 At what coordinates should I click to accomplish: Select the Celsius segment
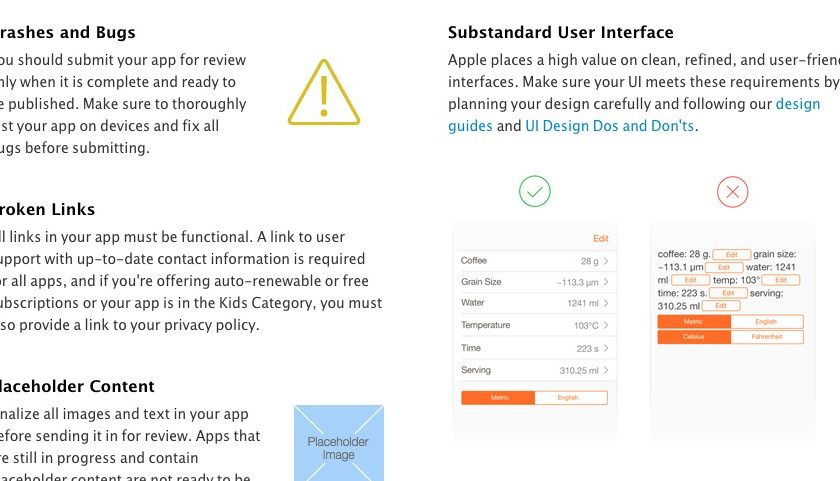pyautogui.click(x=694, y=338)
